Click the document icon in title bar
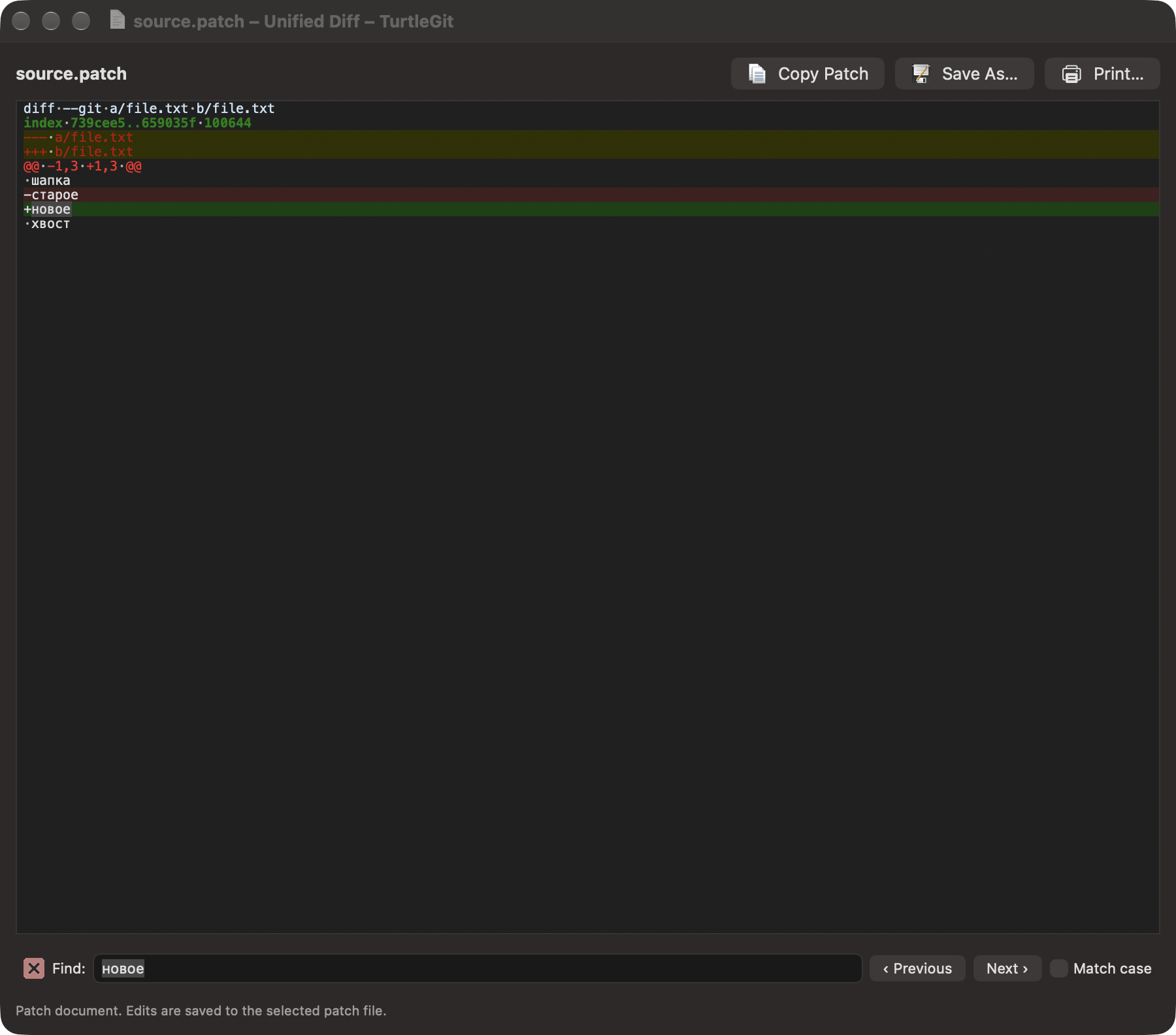 [117, 20]
